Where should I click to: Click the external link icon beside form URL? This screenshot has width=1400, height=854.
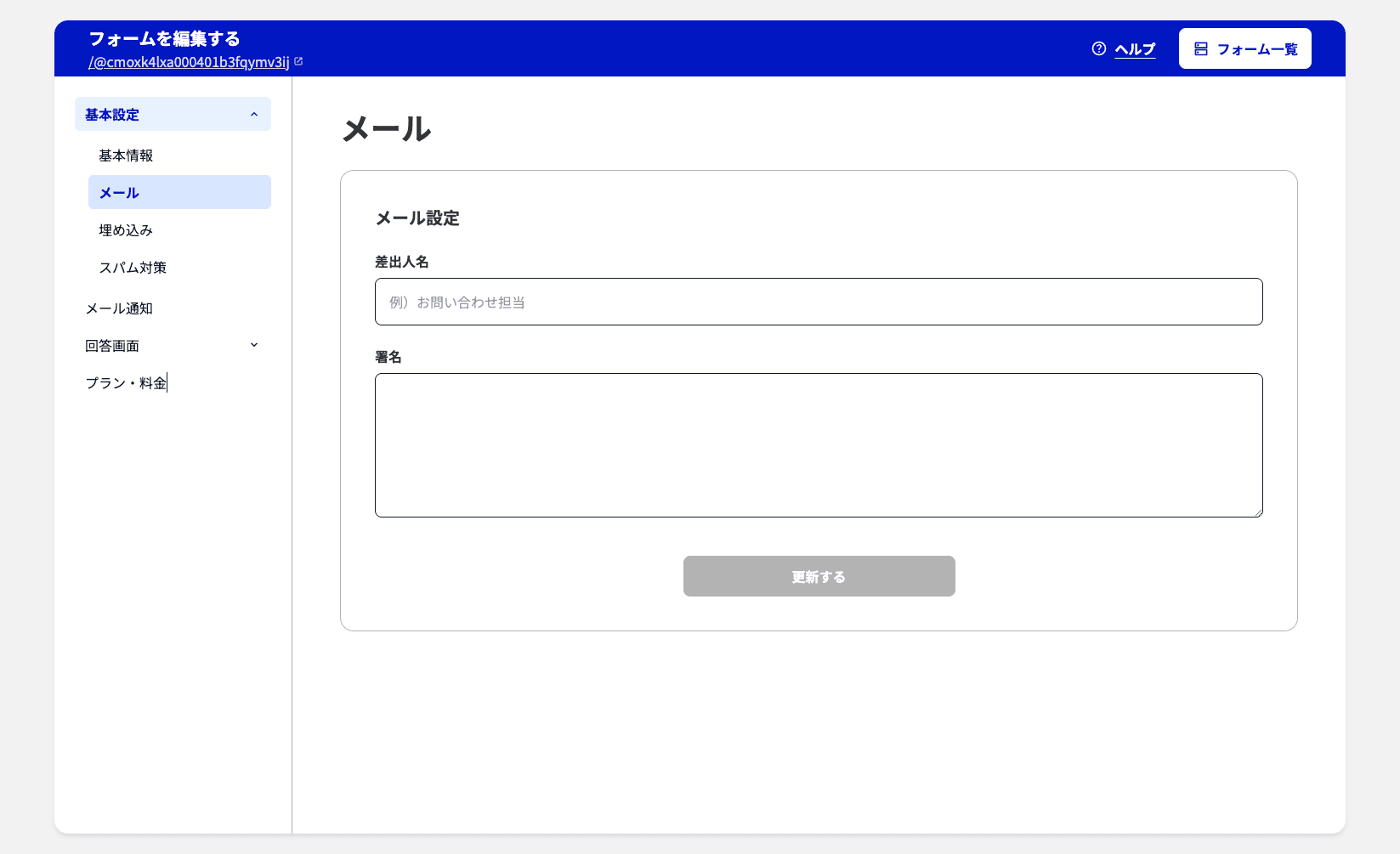[x=298, y=61]
